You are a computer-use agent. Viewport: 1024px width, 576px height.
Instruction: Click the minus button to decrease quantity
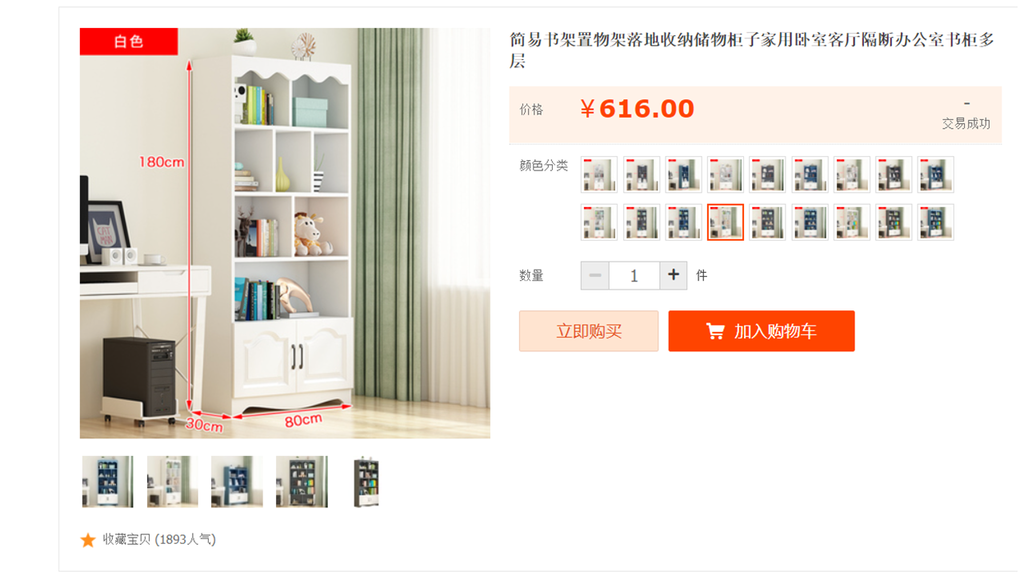[595, 275]
